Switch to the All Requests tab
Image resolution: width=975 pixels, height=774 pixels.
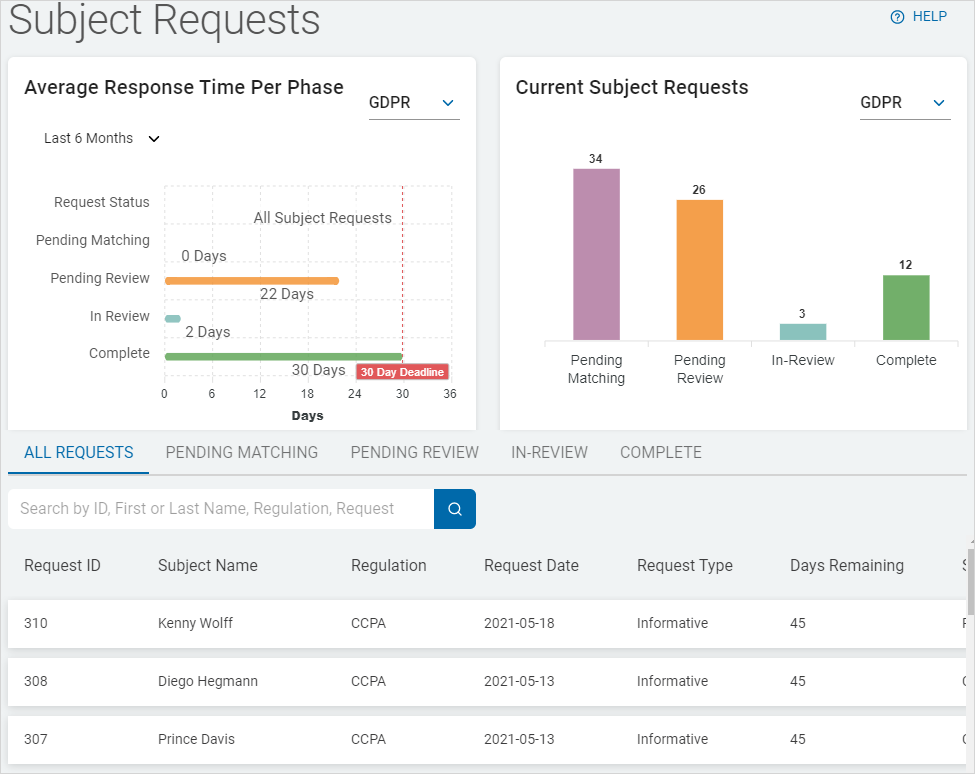79,453
